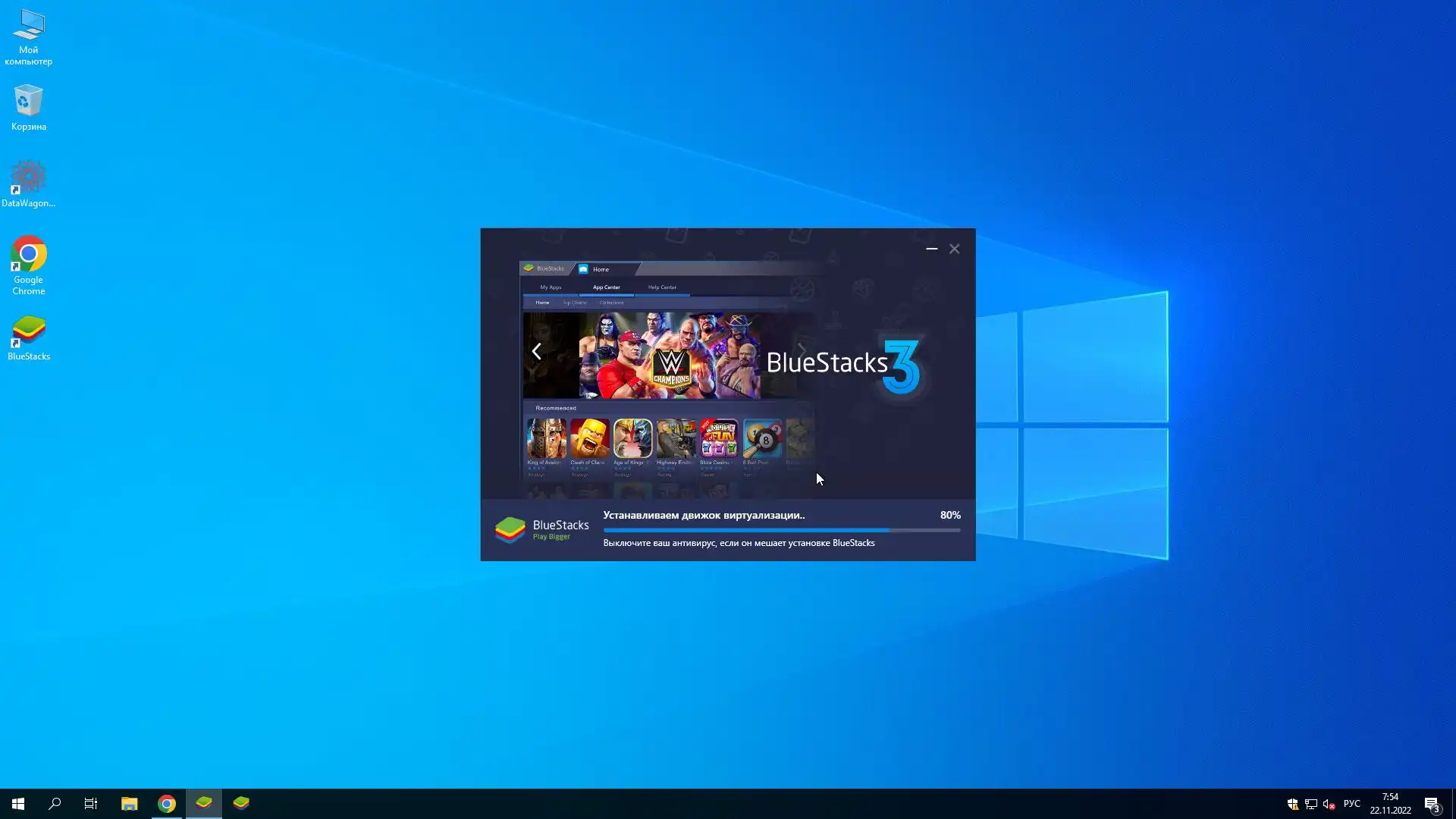The image size is (1456, 819).
Task: Minimize the BlueStacks installer window
Action: click(x=931, y=249)
